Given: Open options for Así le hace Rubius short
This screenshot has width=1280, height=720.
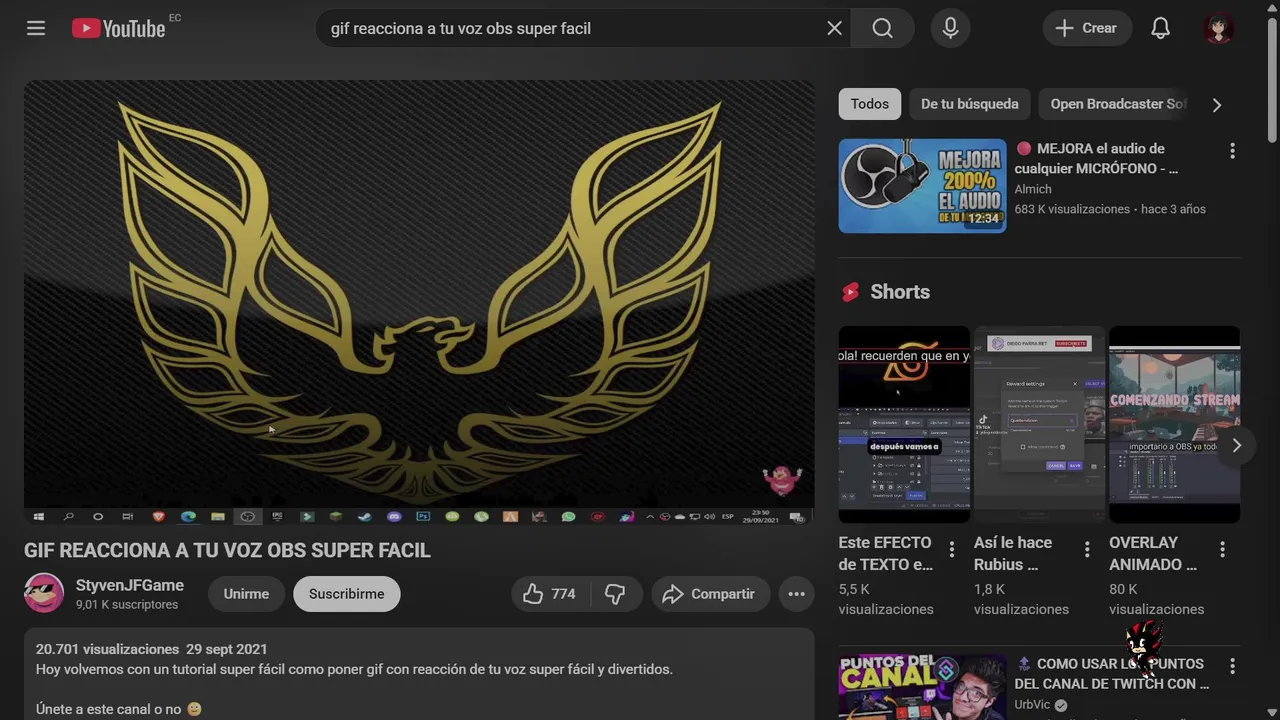Looking at the screenshot, I should point(1087,549).
